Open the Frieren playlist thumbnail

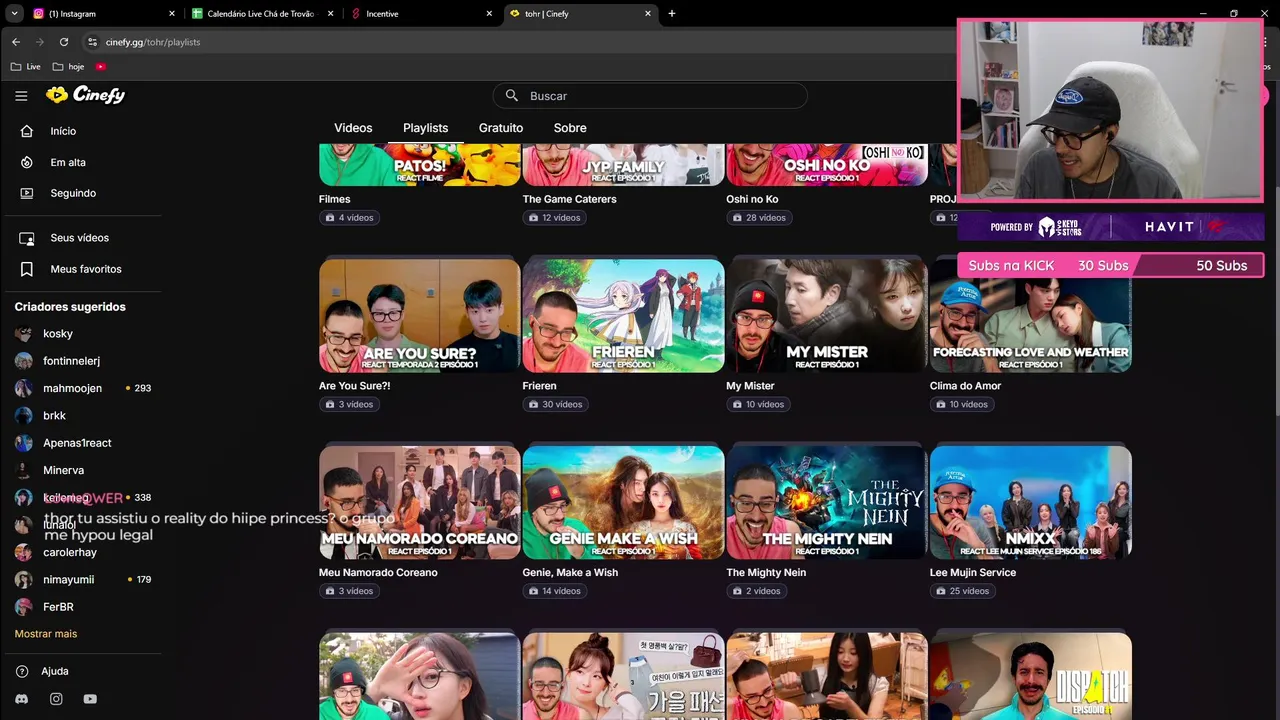tap(623, 316)
